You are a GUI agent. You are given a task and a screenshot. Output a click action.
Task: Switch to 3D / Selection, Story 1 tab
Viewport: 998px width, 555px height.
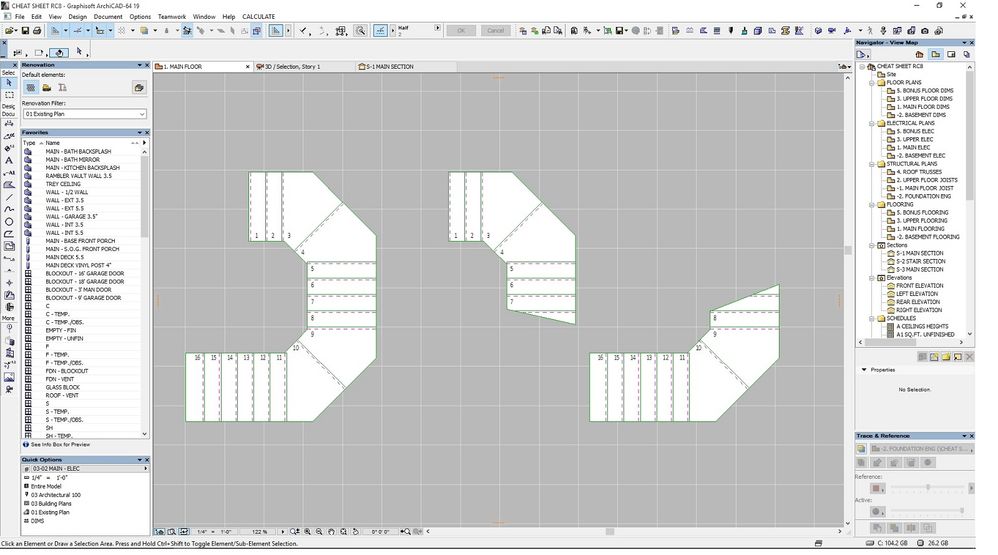pyautogui.click(x=304, y=66)
